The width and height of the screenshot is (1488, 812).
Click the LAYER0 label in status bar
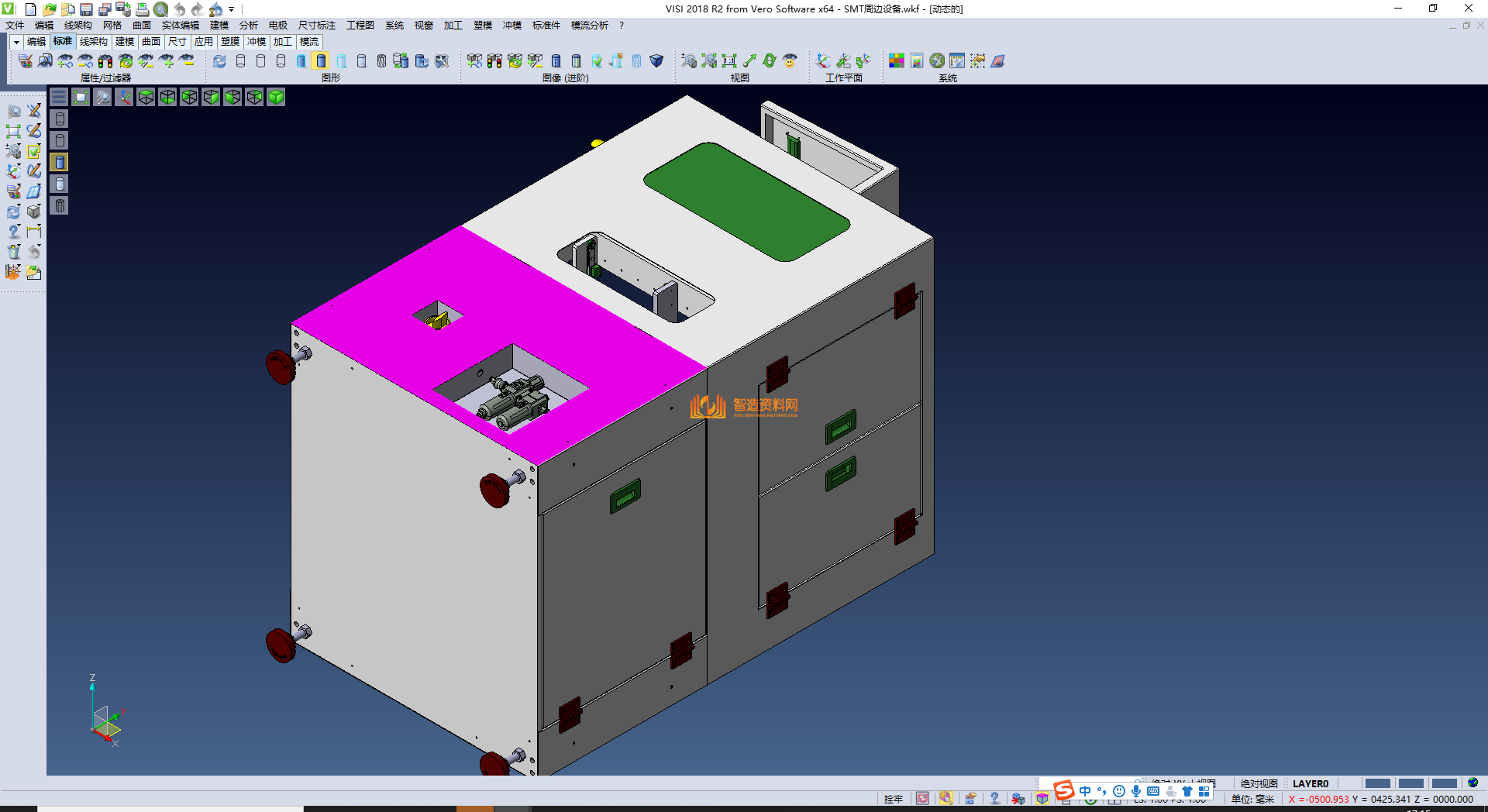click(1310, 783)
